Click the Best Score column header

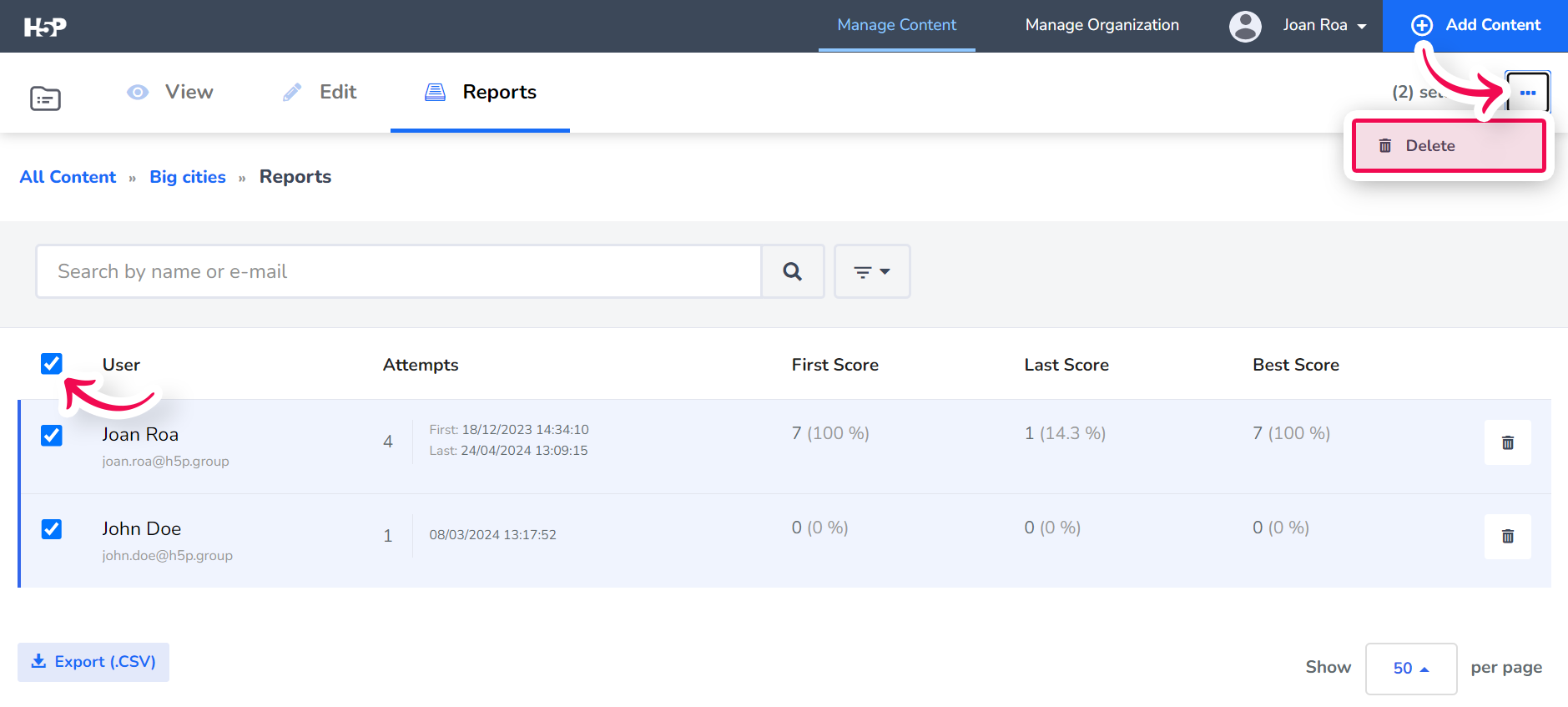click(1296, 365)
